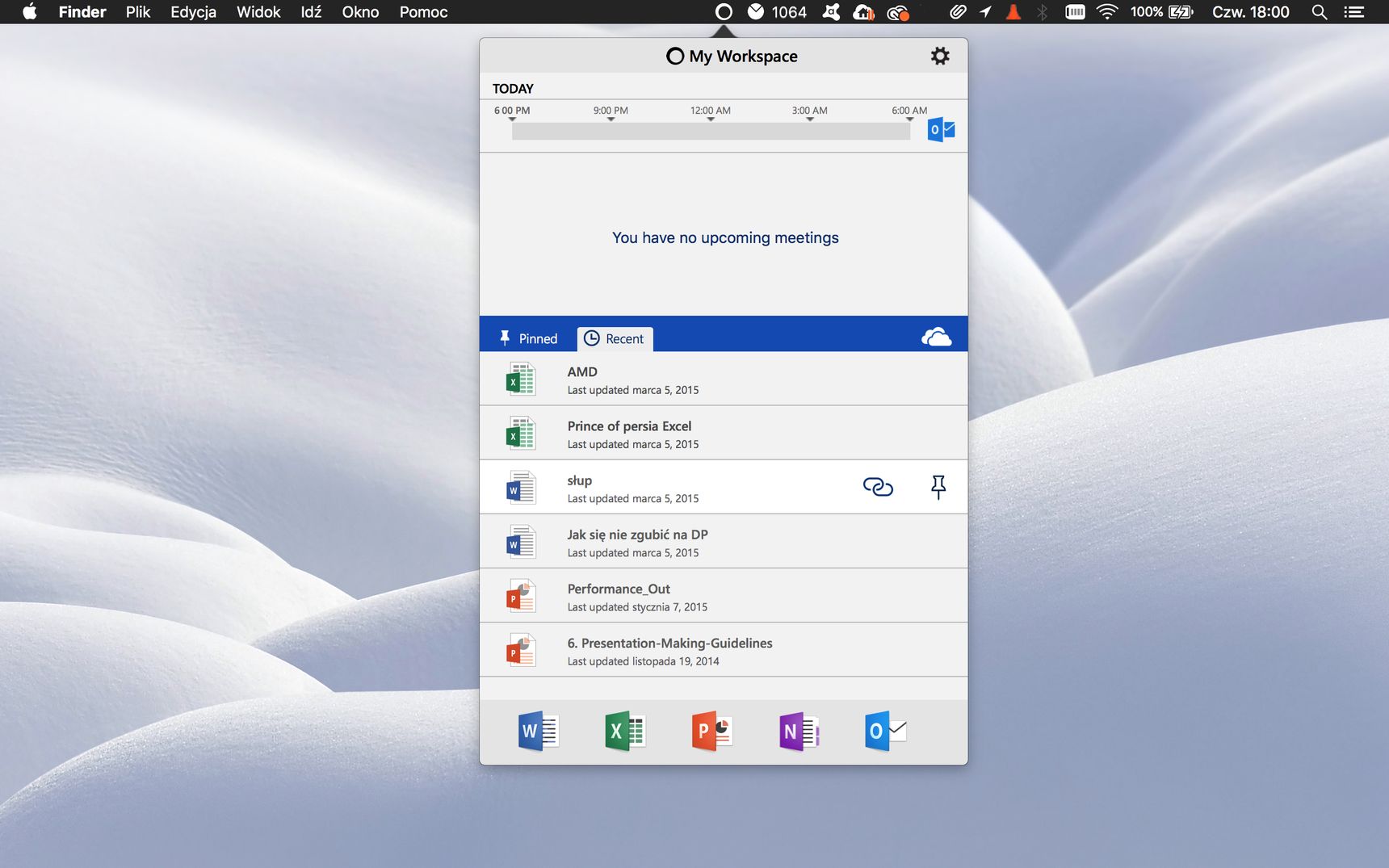Open the Apple menu
The image size is (1389, 868).
pyautogui.click(x=30, y=11)
